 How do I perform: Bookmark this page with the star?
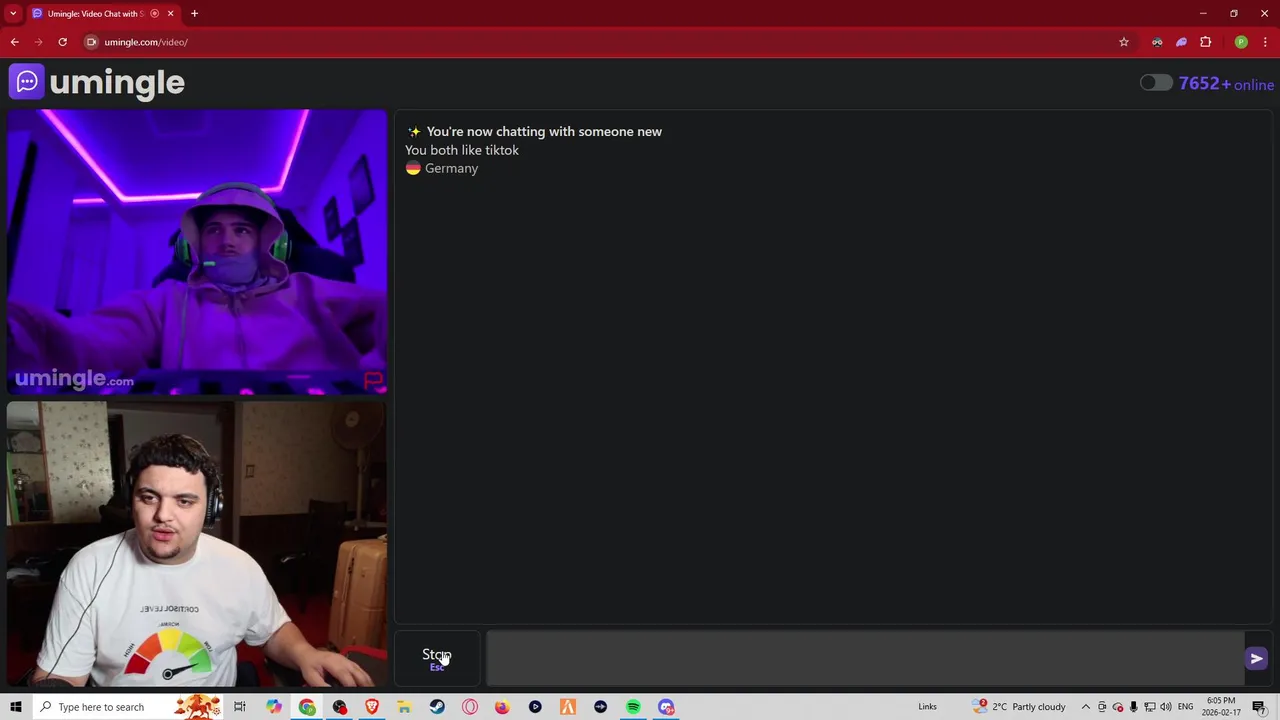(x=1124, y=42)
